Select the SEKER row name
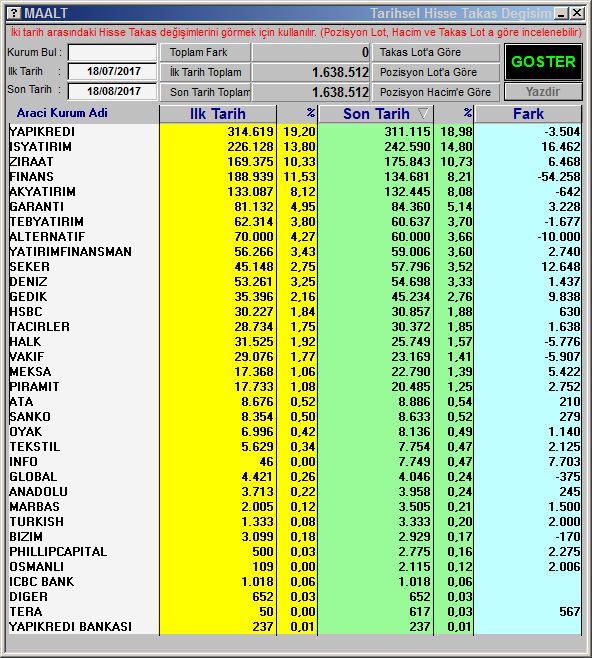The height and width of the screenshot is (658, 592). point(29,267)
